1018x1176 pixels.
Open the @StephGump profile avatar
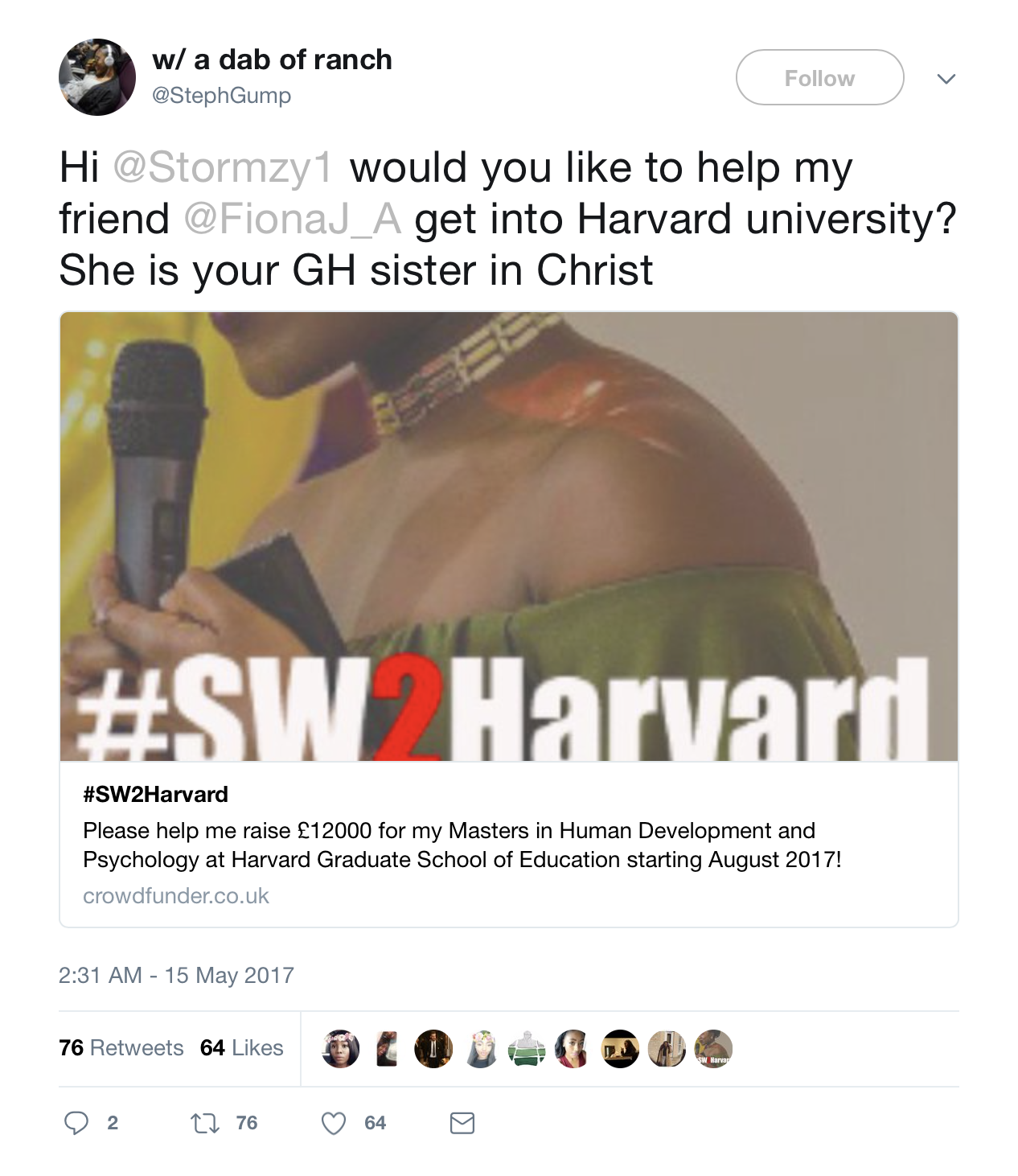click(x=97, y=77)
